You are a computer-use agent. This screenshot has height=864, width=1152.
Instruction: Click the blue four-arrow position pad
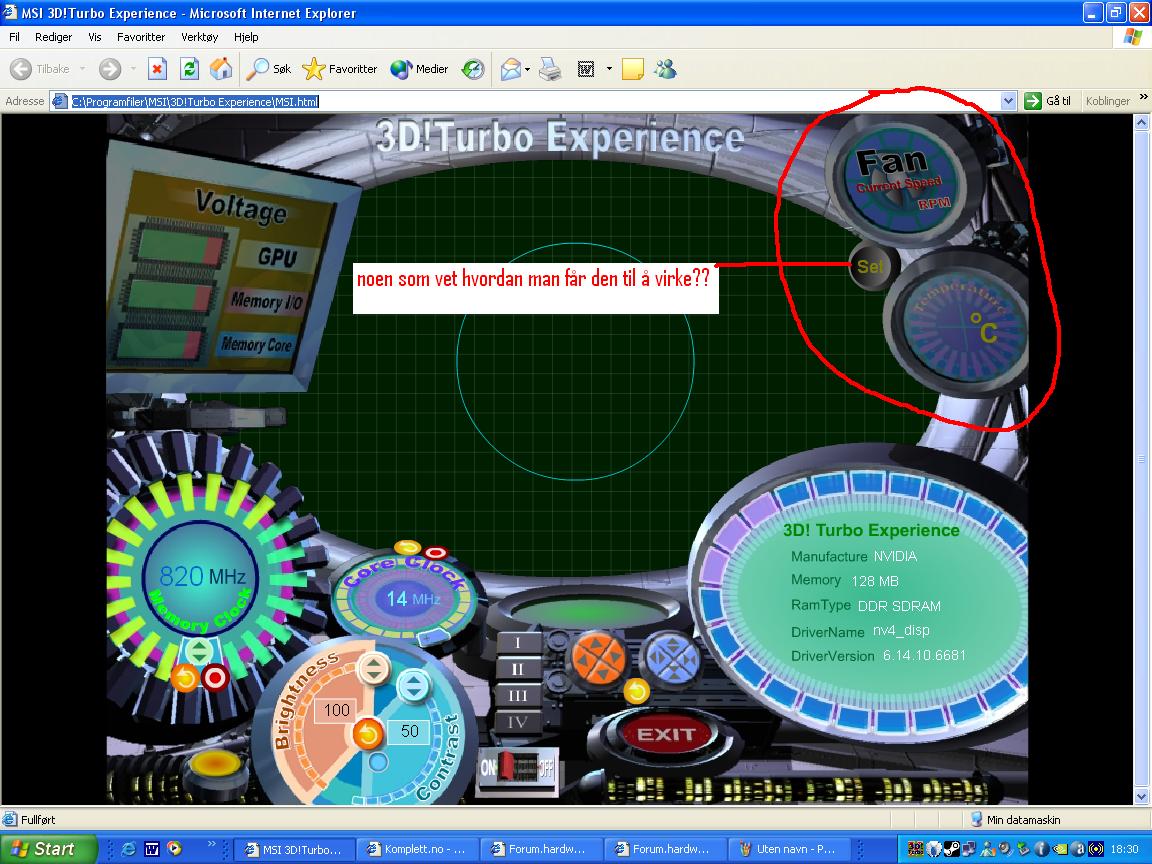tap(672, 660)
